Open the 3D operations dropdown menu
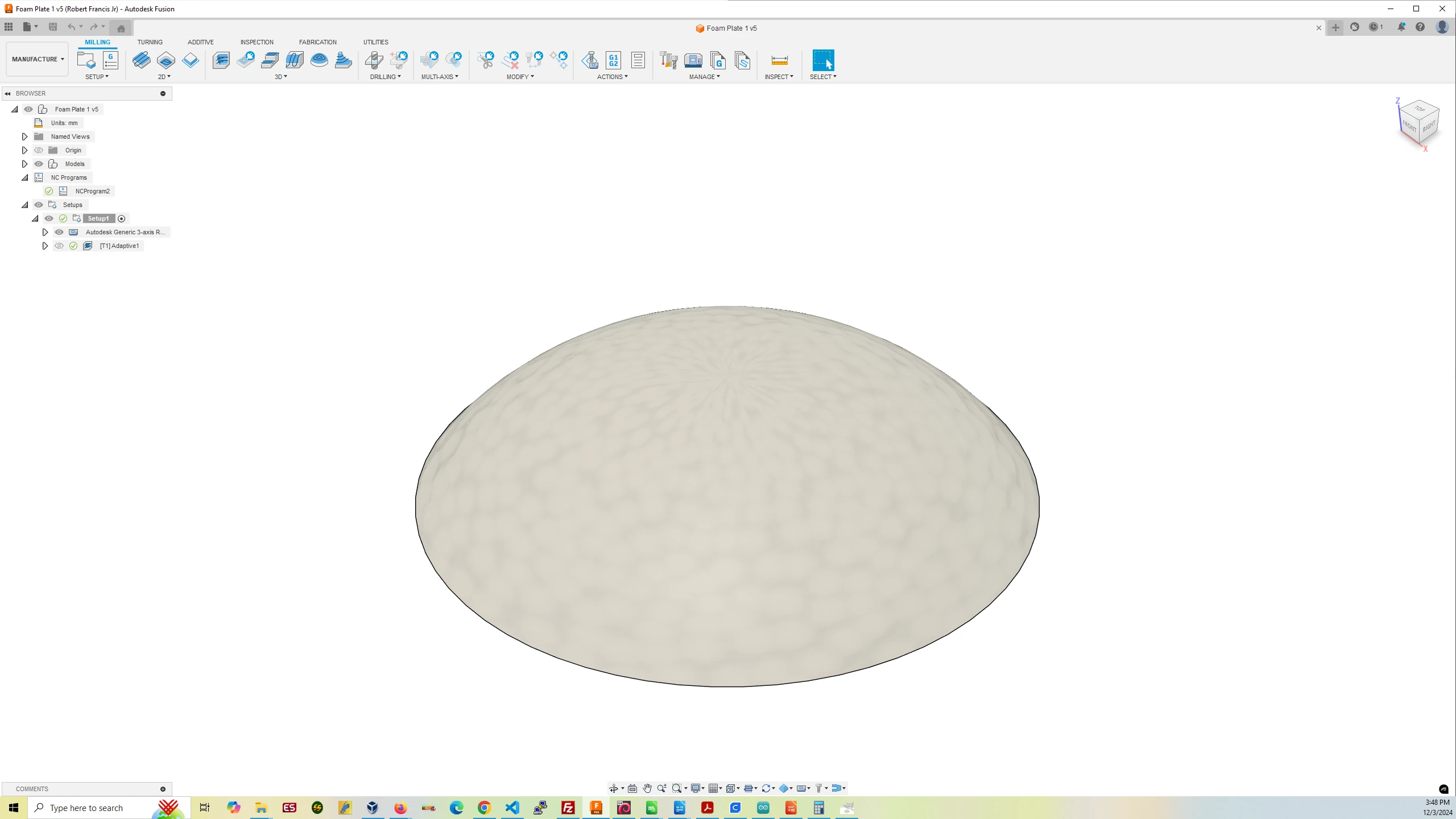Screen dimensions: 1456x819 tap(281, 77)
